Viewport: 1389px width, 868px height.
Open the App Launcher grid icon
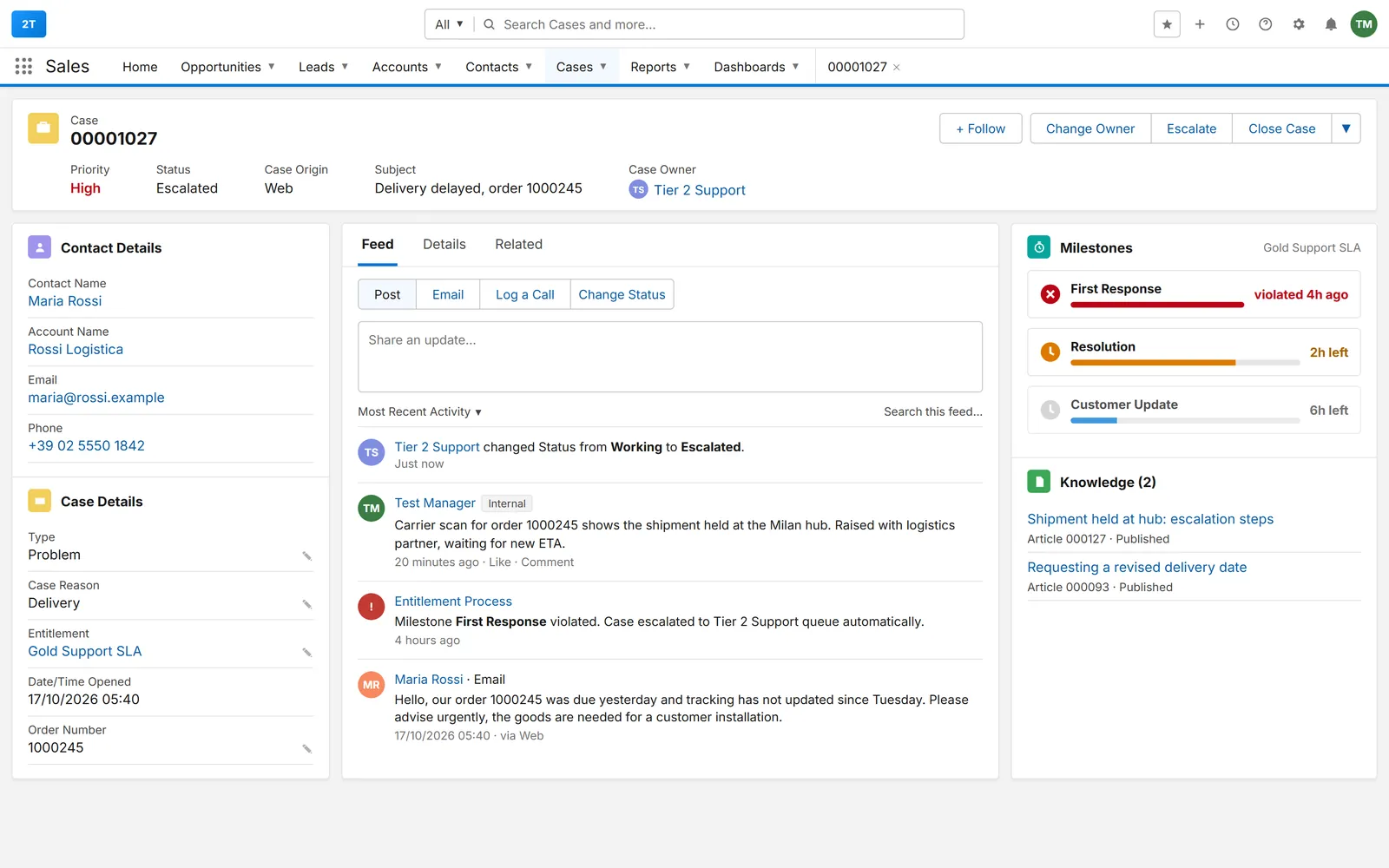click(x=23, y=67)
